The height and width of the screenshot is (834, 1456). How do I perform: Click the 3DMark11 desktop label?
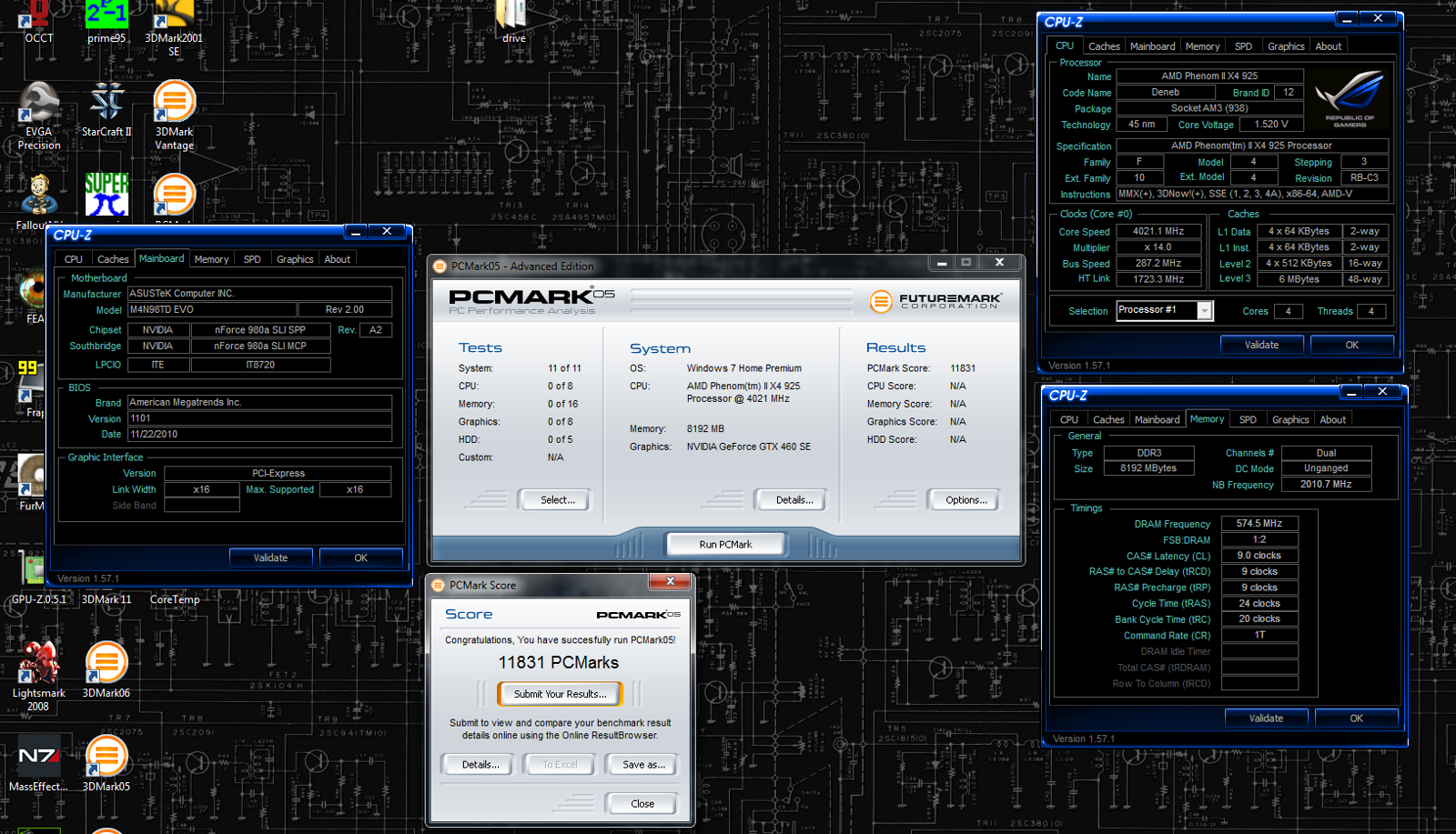pyautogui.click(x=106, y=600)
